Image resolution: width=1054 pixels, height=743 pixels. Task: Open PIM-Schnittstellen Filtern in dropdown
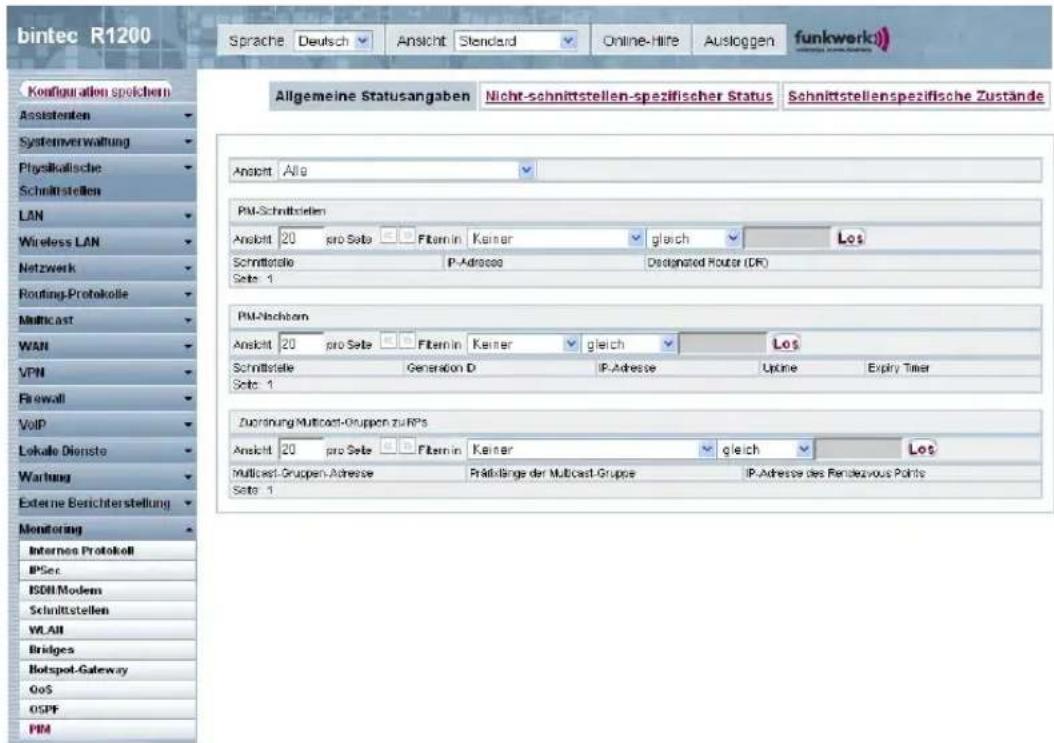point(556,239)
